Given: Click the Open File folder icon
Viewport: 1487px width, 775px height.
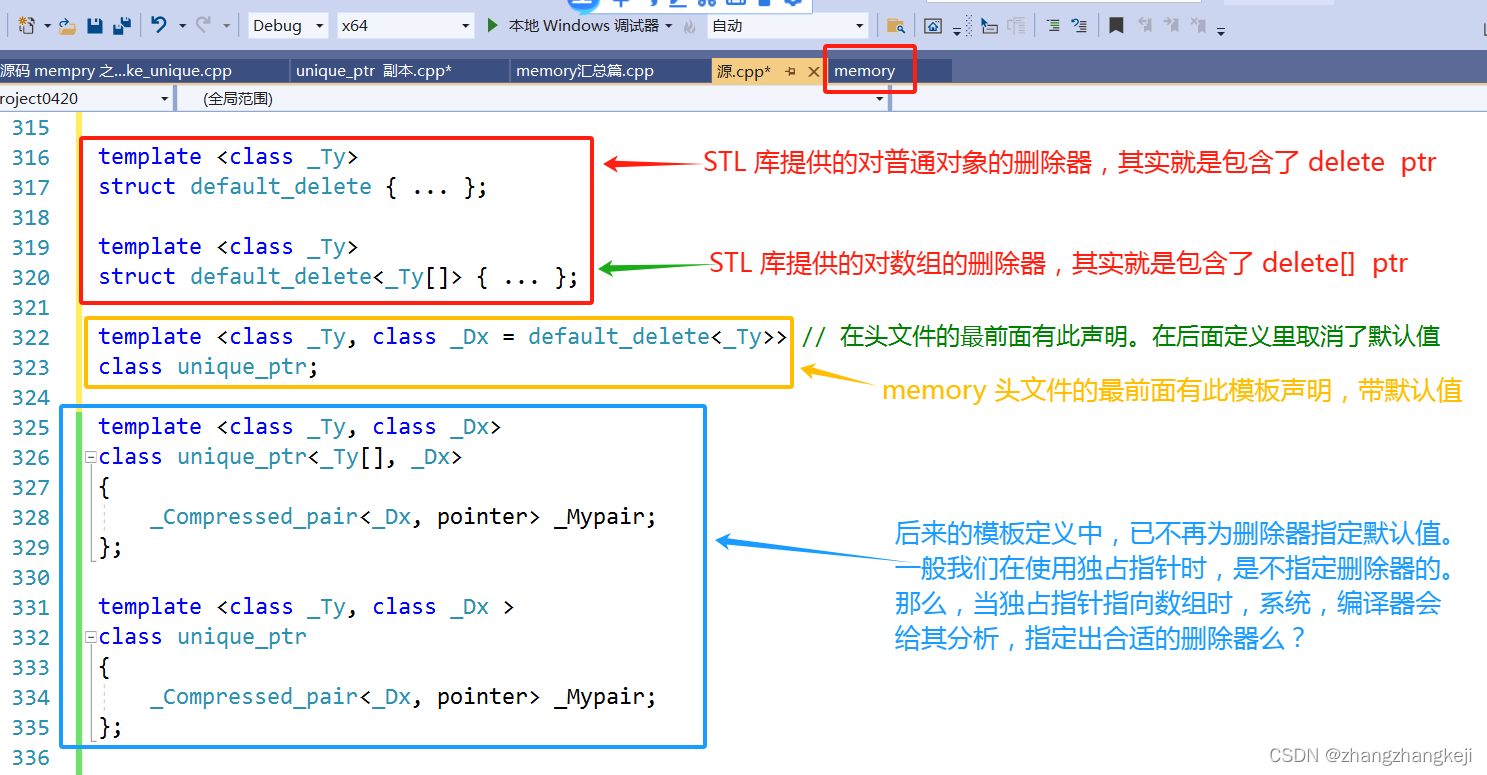Looking at the screenshot, I should click(66, 26).
